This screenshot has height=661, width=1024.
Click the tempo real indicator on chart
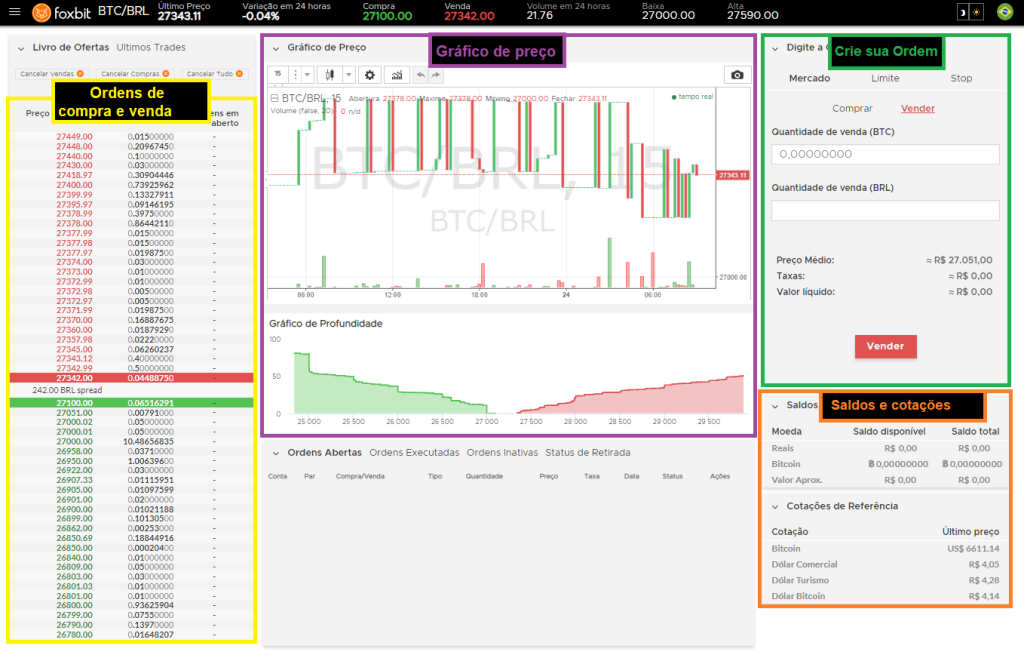[x=692, y=97]
